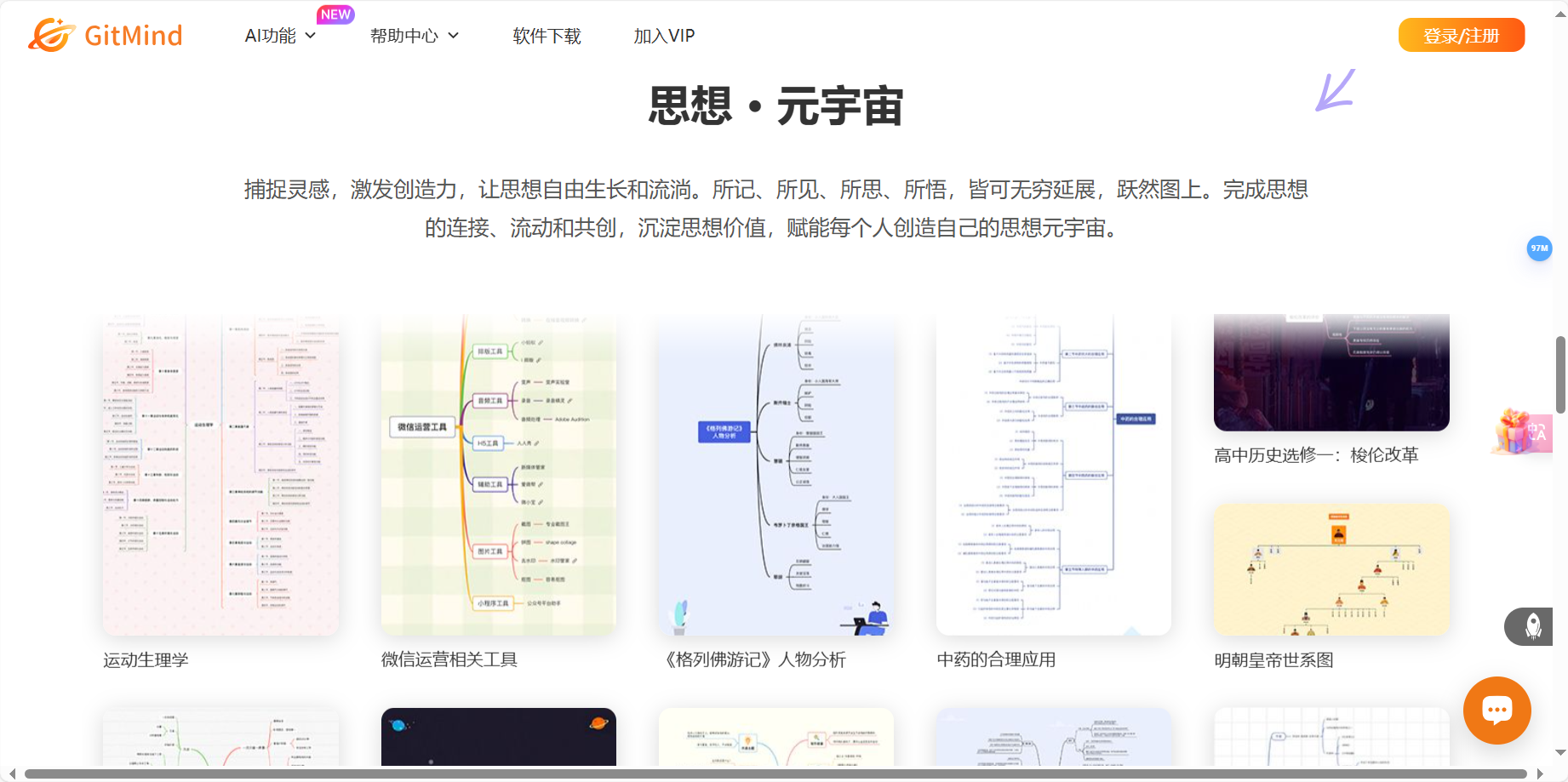Click the NEW badge above AI功能
The image size is (1568, 782).
335,14
